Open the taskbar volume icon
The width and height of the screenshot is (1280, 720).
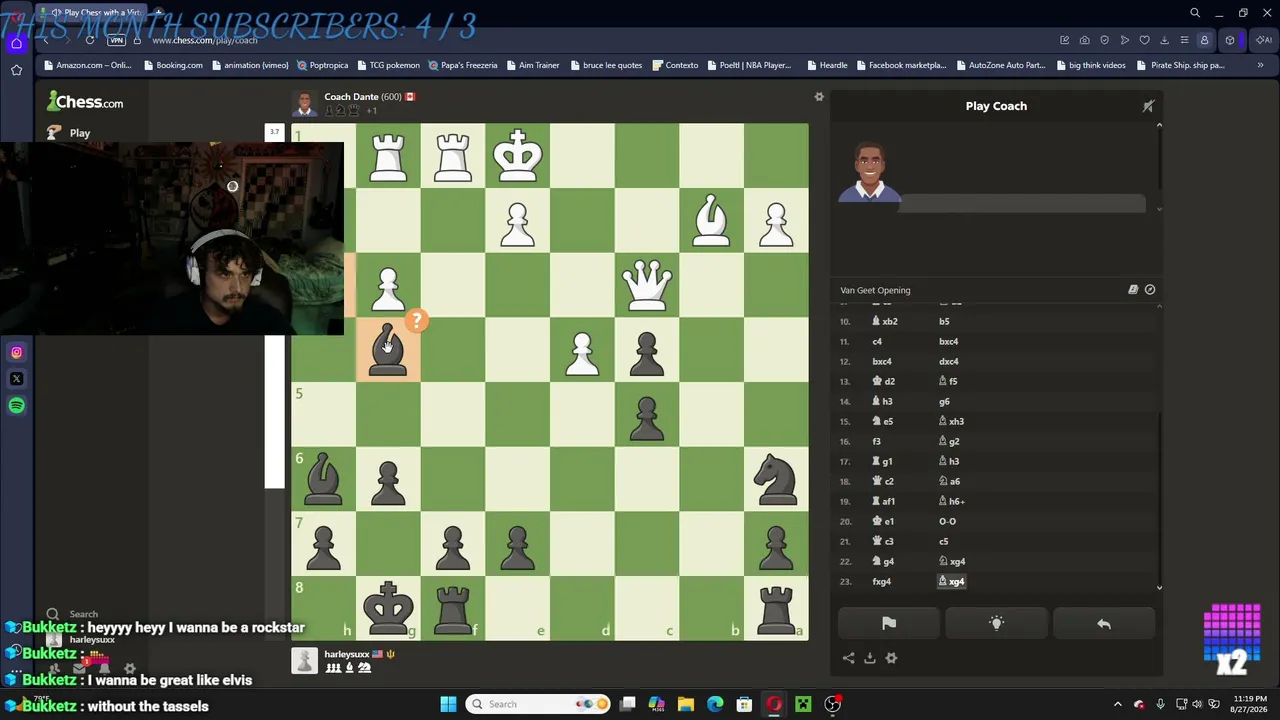[x=1197, y=704]
